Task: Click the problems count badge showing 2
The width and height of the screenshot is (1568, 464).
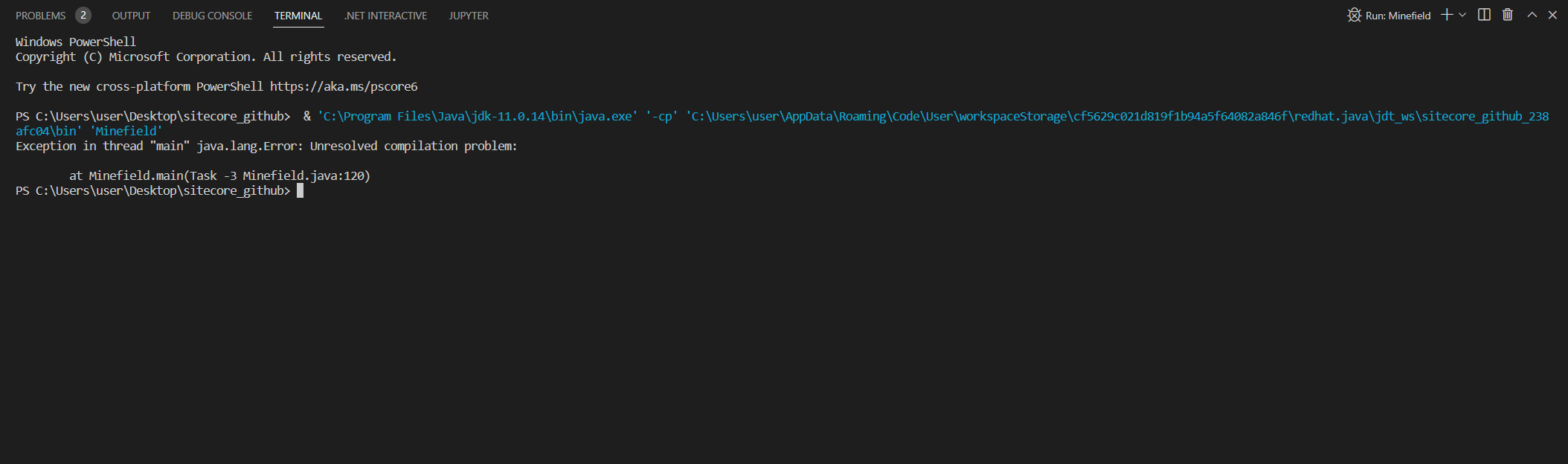Action: coord(83,13)
